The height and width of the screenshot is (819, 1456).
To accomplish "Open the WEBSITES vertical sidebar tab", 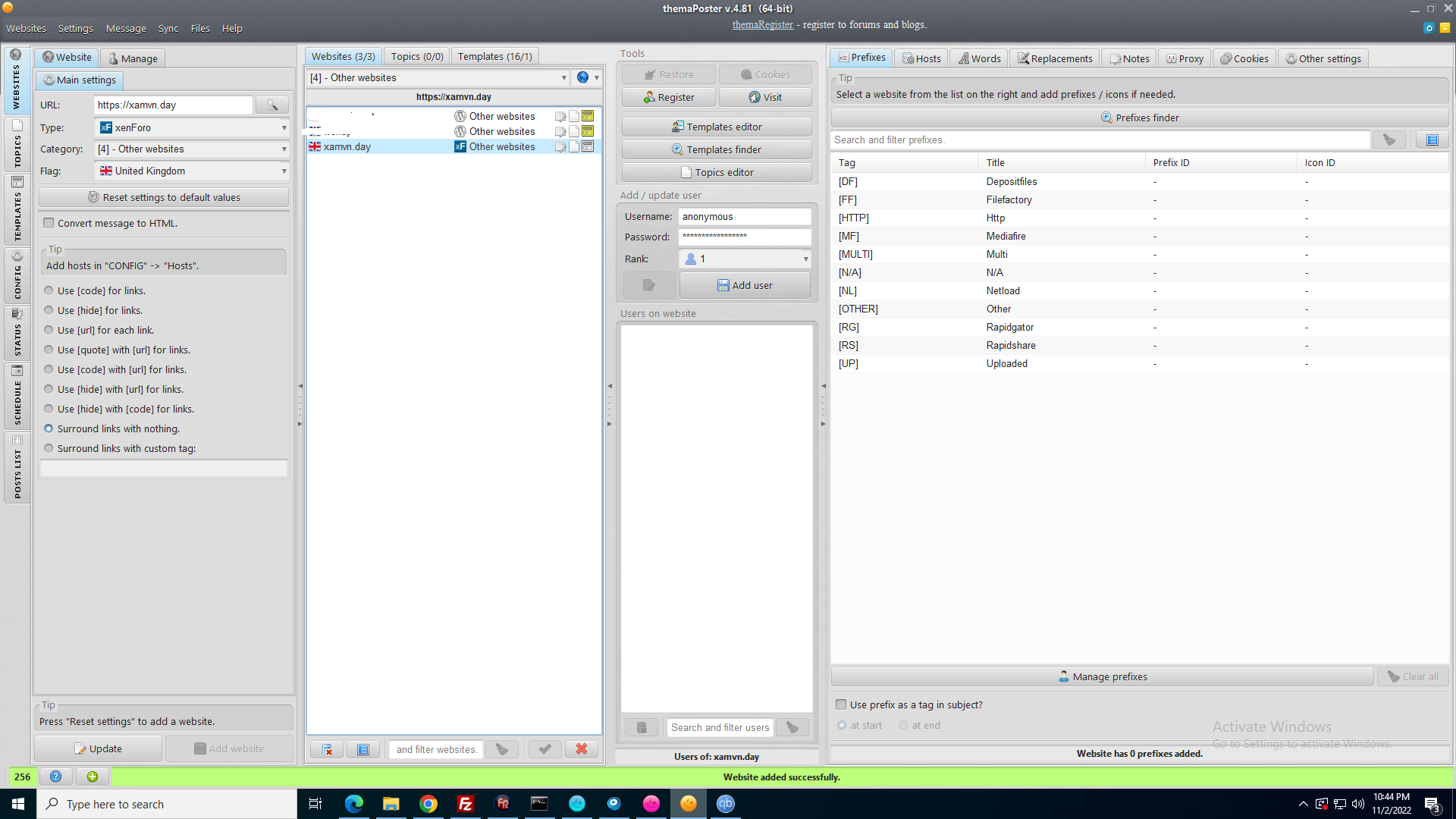I will point(17,80).
